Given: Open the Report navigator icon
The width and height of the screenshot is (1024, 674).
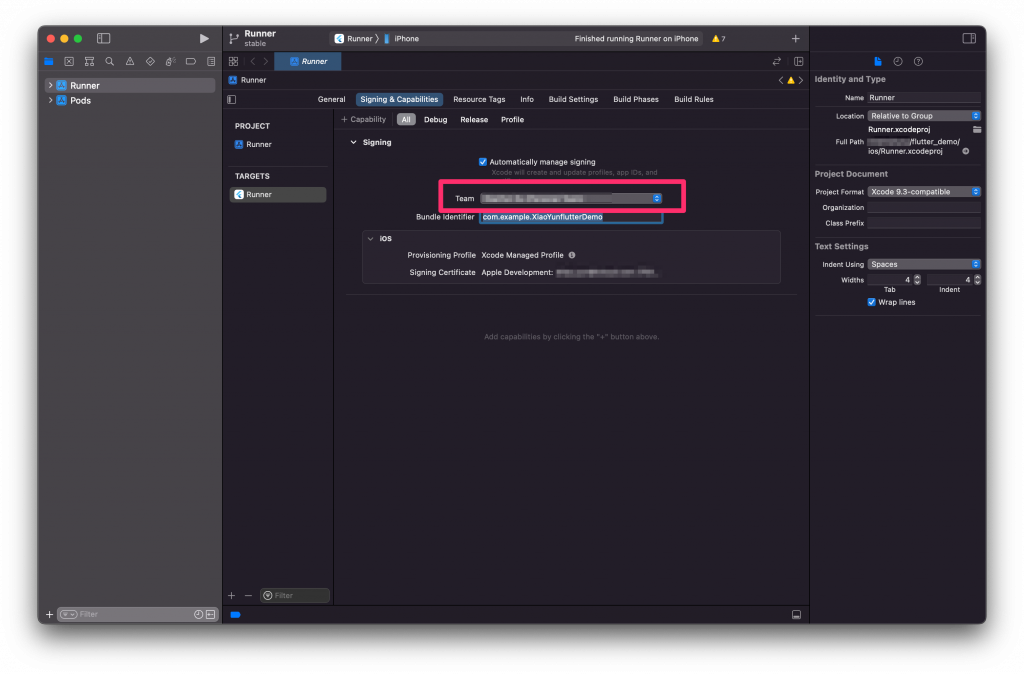Looking at the screenshot, I should point(211,61).
